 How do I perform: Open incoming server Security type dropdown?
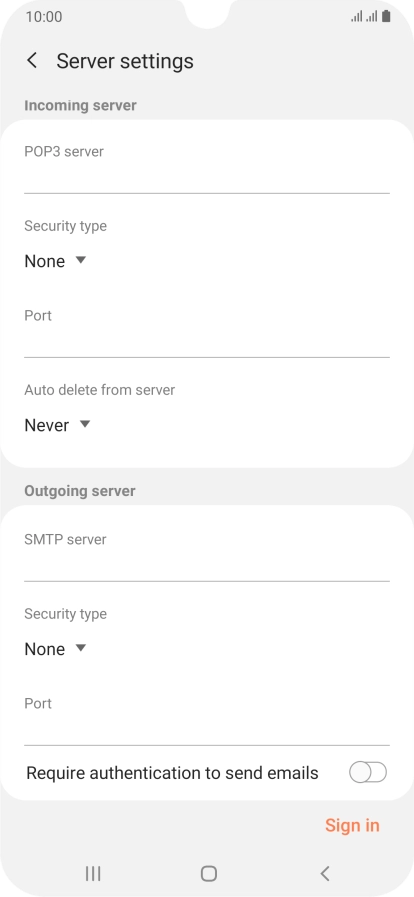55,261
